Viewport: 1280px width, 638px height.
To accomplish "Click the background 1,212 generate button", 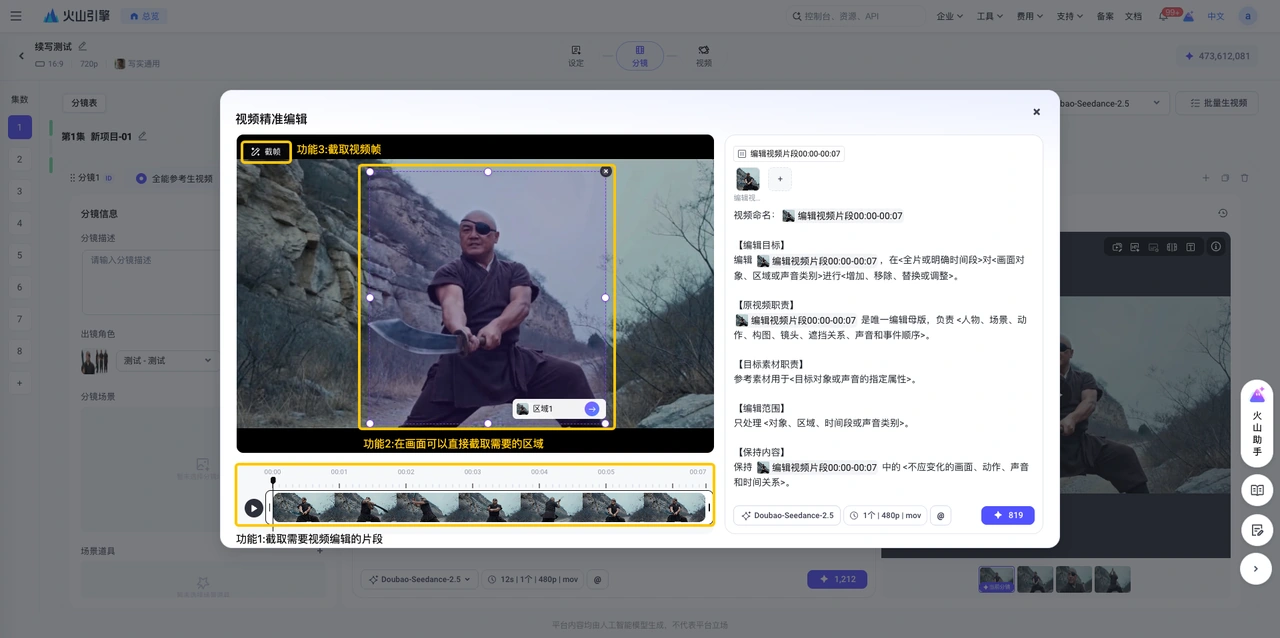I will pos(837,579).
